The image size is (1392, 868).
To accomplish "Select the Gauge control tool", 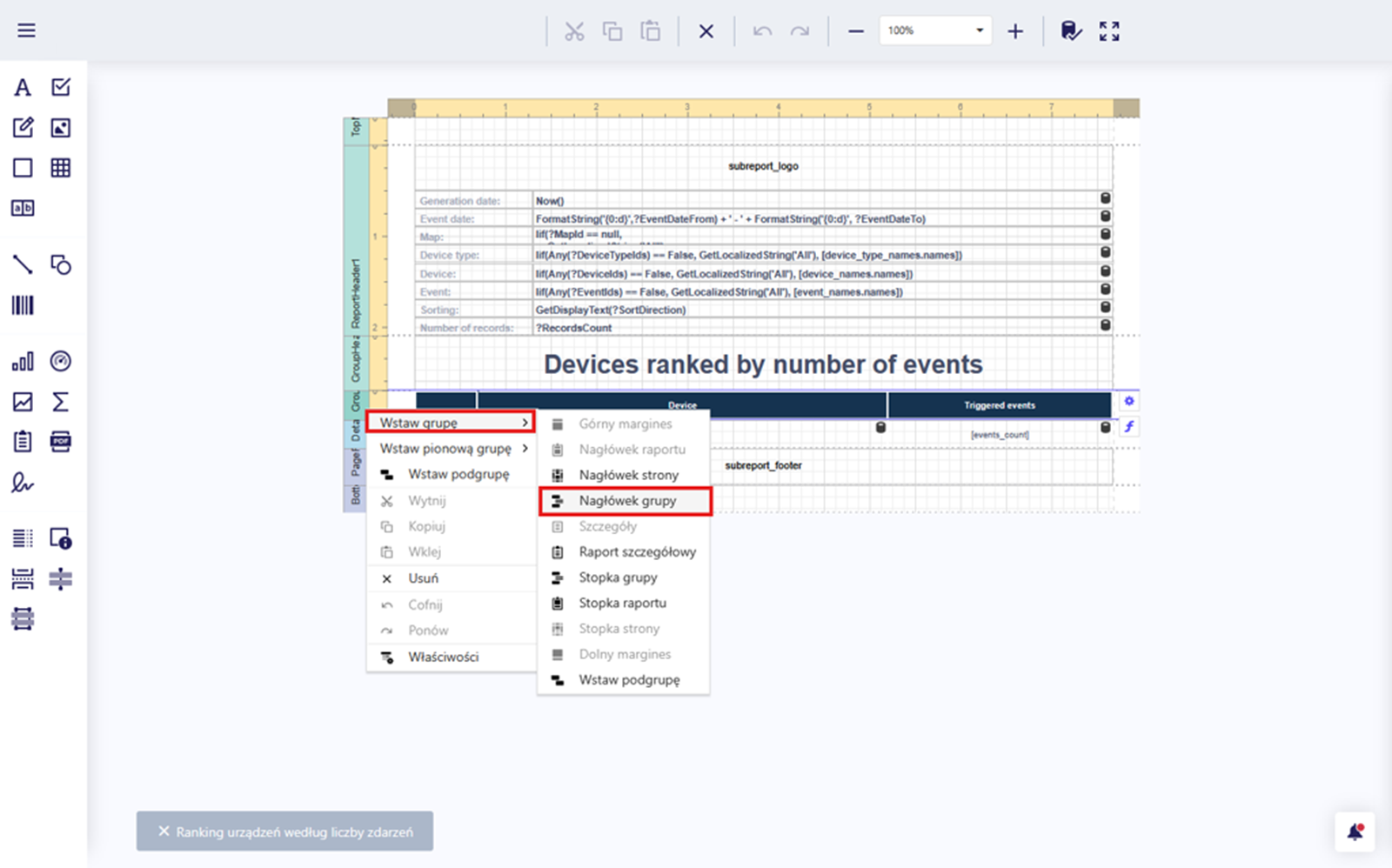I will (61, 361).
